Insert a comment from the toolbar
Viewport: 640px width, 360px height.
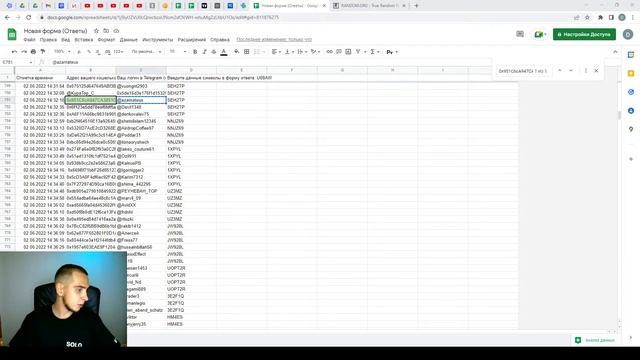click(x=339, y=52)
